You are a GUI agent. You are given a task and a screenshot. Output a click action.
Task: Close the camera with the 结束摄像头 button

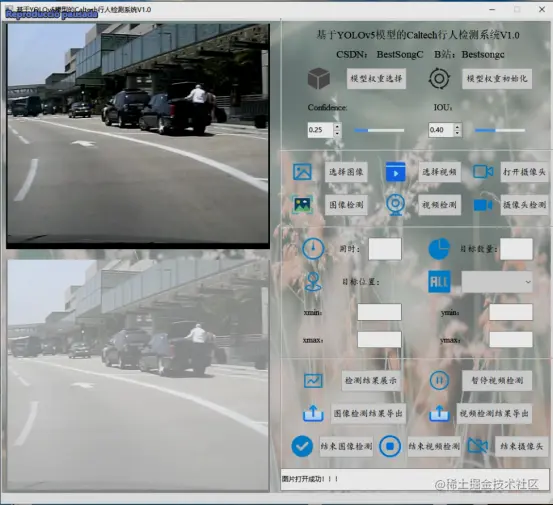click(x=522, y=446)
